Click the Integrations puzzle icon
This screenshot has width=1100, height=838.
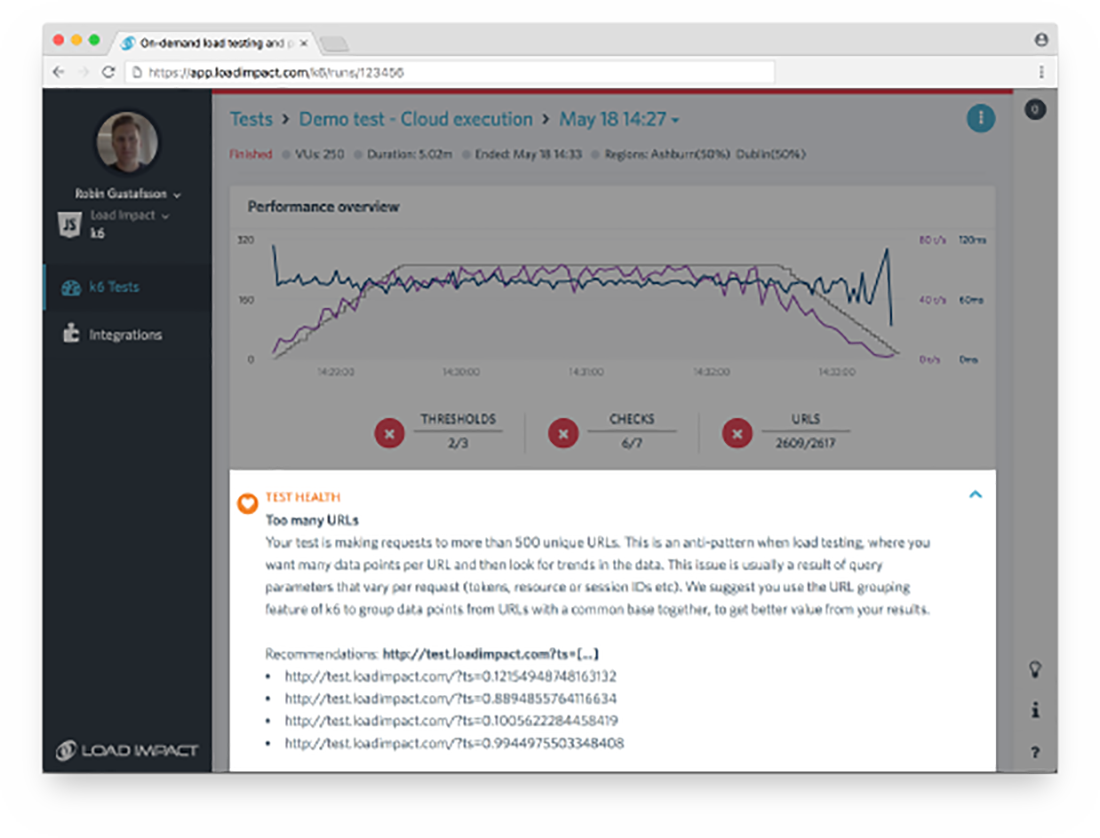(71, 333)
